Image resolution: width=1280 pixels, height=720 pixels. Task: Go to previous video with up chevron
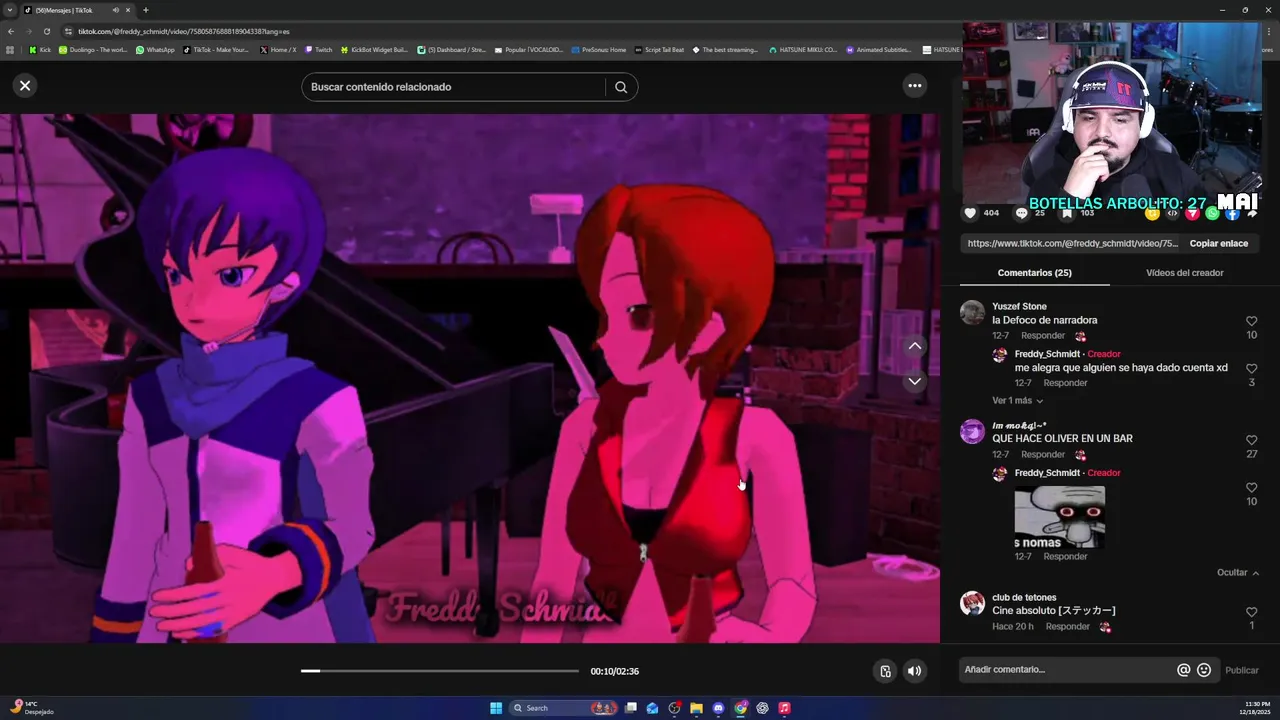[914, 346]
